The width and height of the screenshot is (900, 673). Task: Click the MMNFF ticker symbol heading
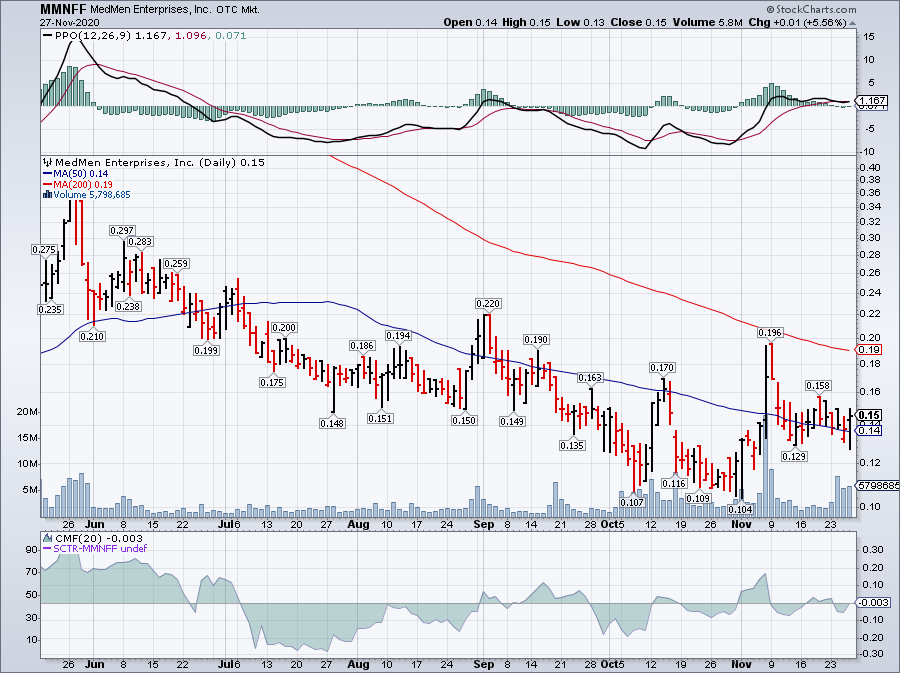pos(64,10)
